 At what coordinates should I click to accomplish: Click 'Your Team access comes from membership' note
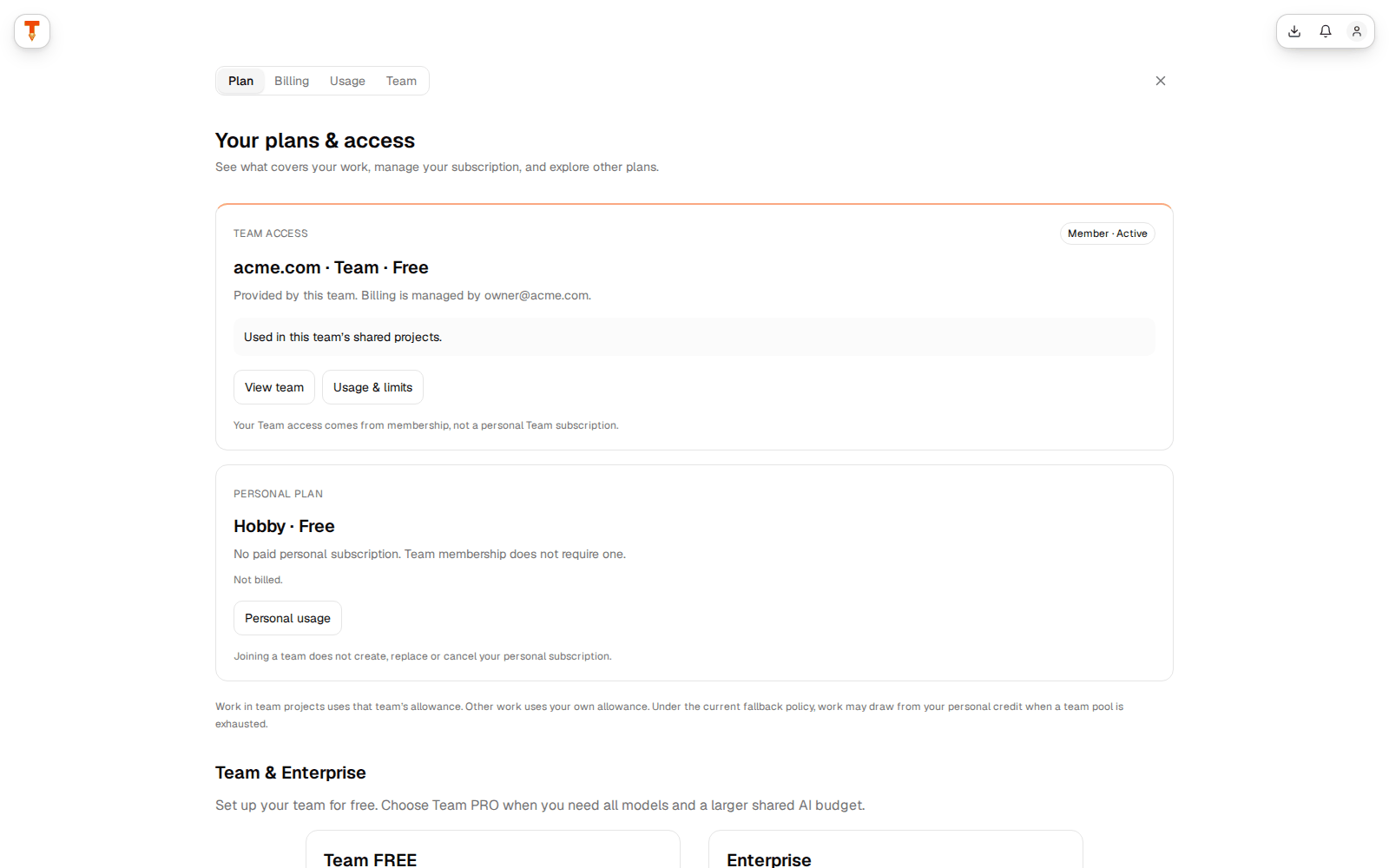click(426, 425)
